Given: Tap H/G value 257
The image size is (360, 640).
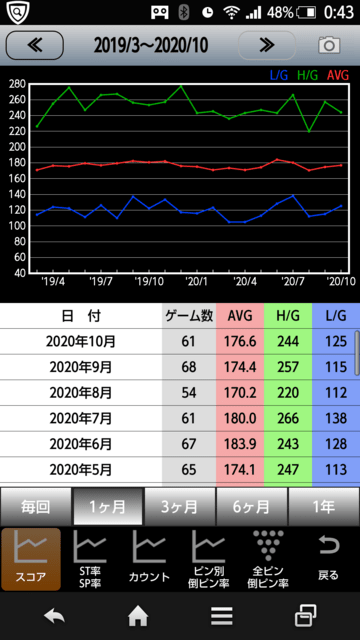Looking at the screenshot, I should click(x=288, y=367).
